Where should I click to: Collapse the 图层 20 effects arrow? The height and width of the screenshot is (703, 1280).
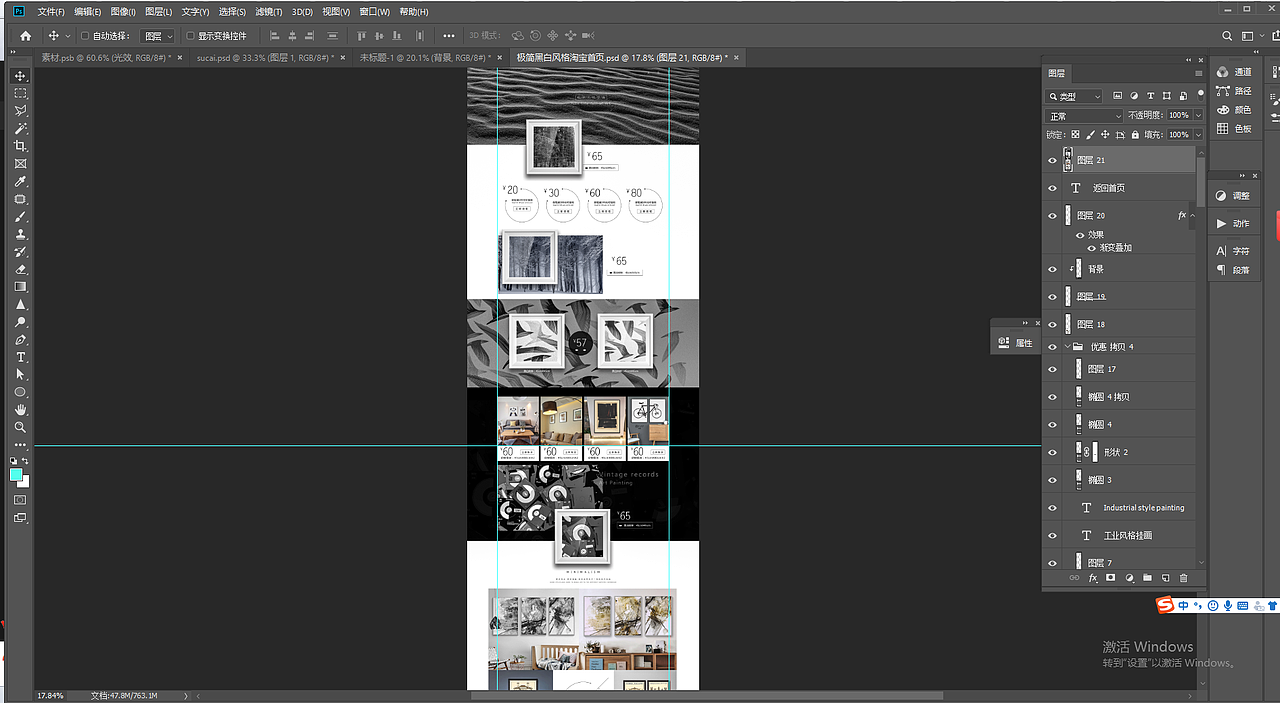tap(1193, 216)
